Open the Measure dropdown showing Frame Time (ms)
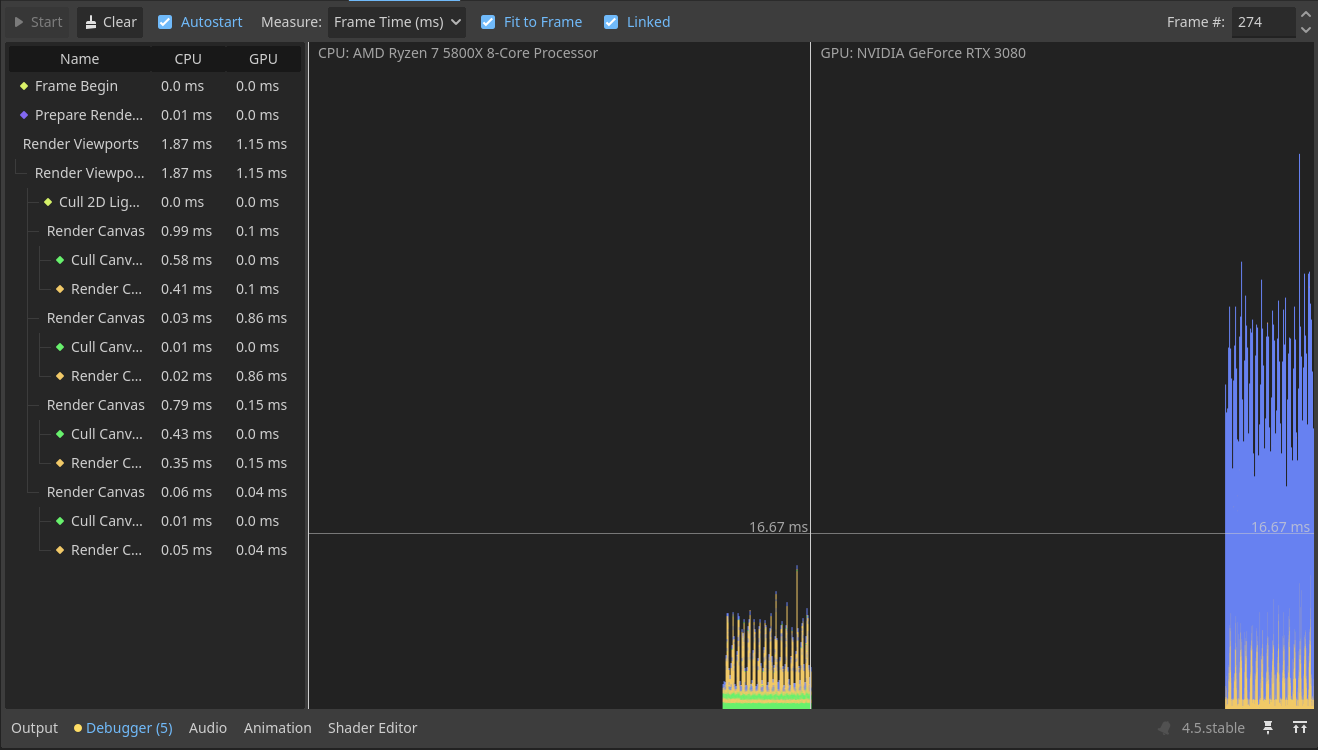Viewport: 1318px width, 750px height. (397, 22)
